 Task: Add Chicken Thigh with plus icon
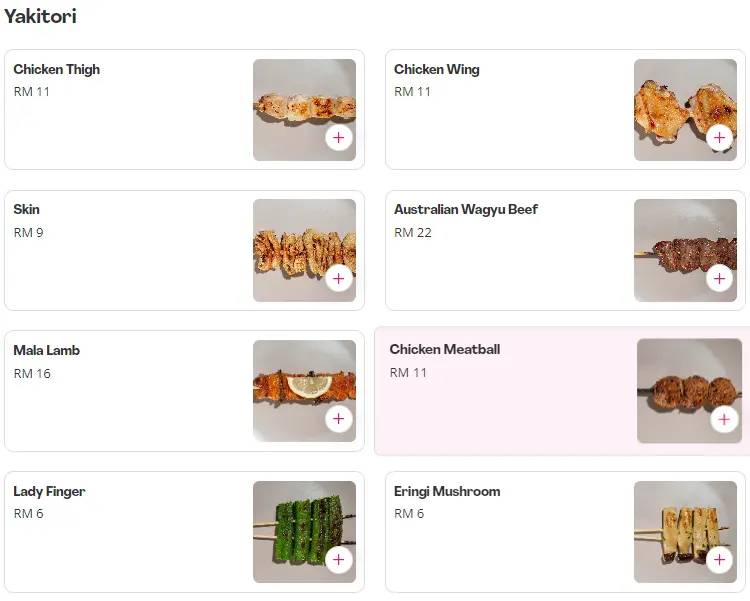point(339,138)
